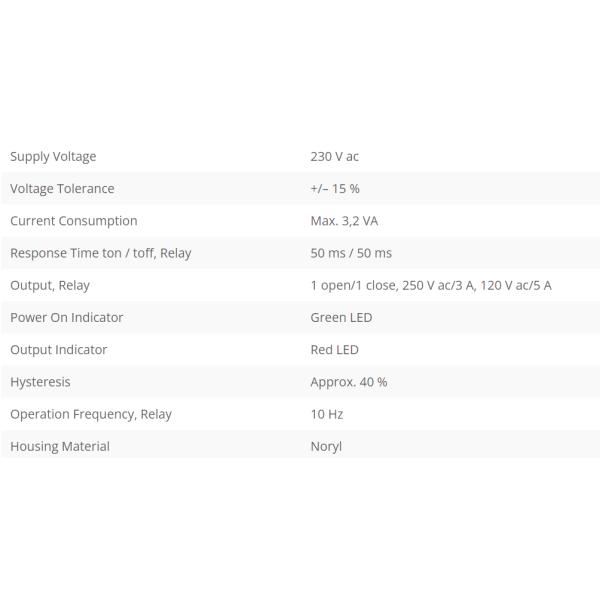Click the Hysteresis label
Viewport: 600px width, 600px height.
tap(40, 382)
